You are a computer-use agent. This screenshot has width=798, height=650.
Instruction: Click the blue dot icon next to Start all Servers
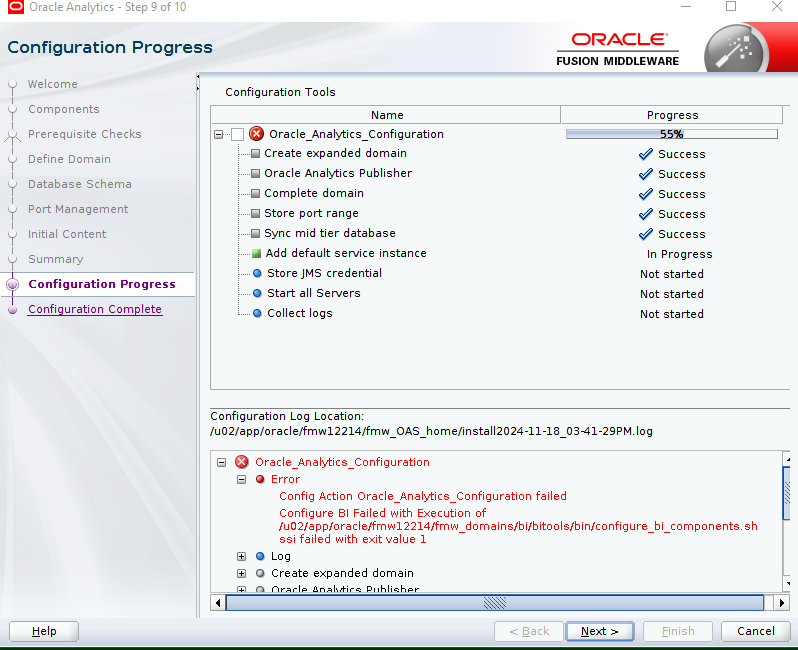[257, 293]
